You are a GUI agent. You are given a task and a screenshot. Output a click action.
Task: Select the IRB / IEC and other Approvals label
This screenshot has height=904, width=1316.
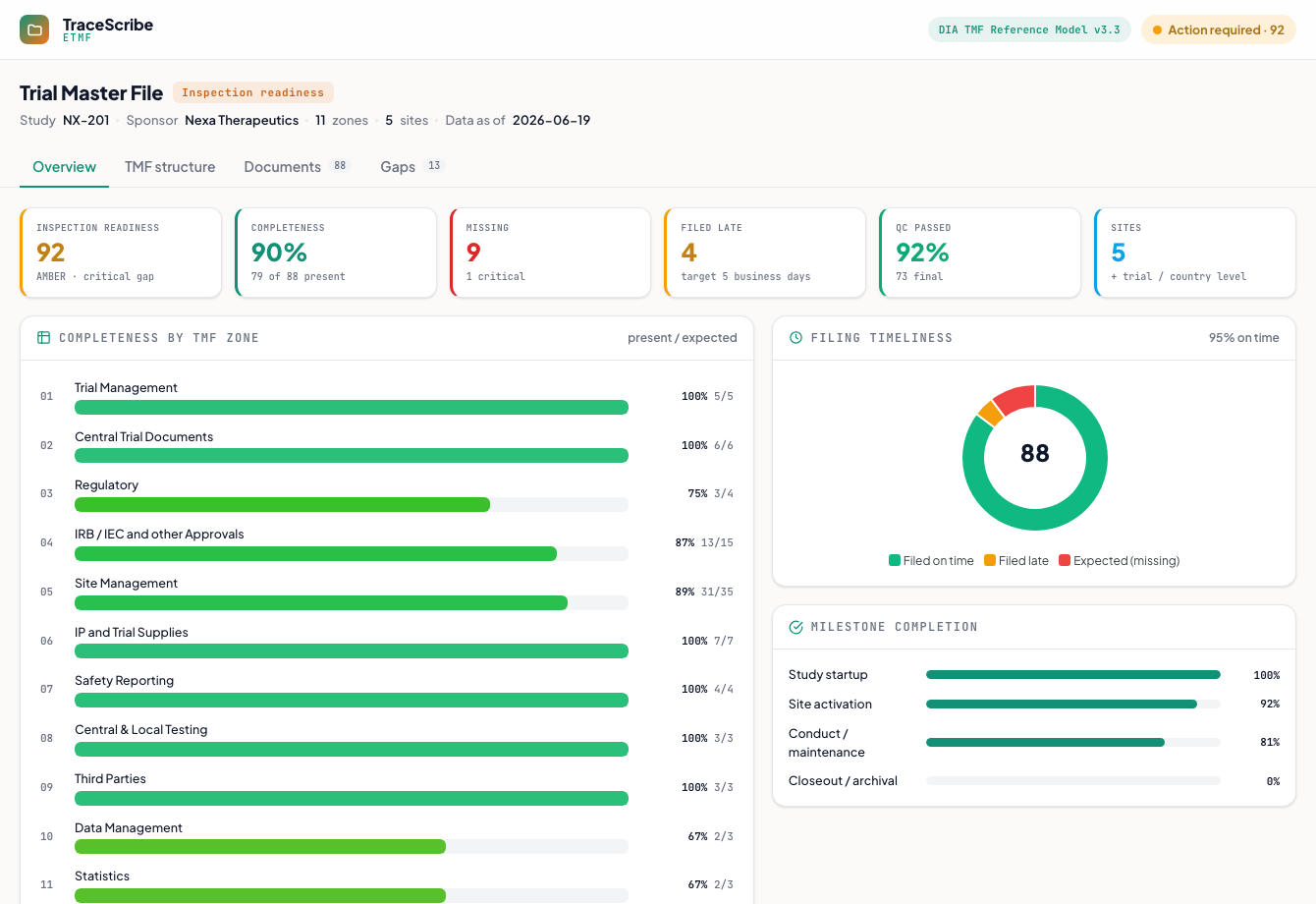click(x=159, y=535)
